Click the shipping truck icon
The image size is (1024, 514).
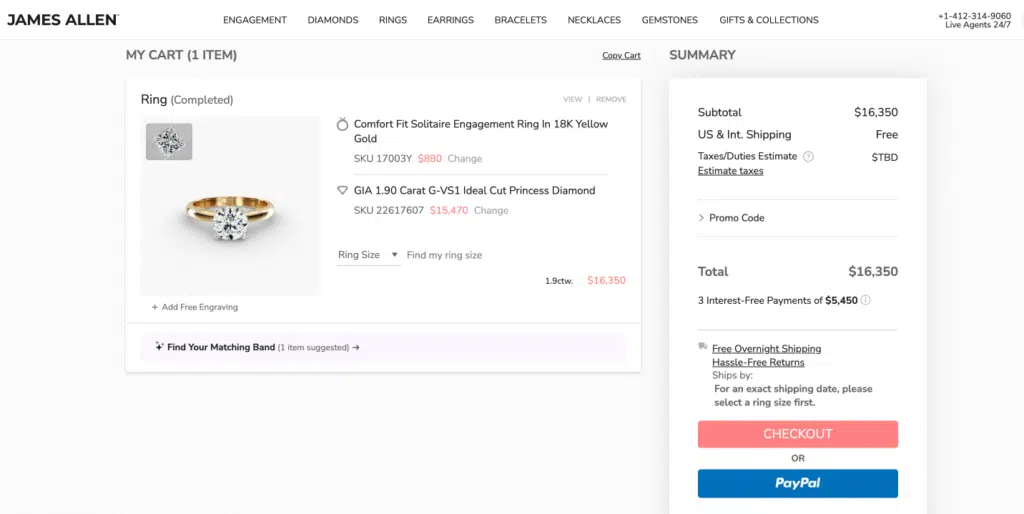(x=703, y=347)
